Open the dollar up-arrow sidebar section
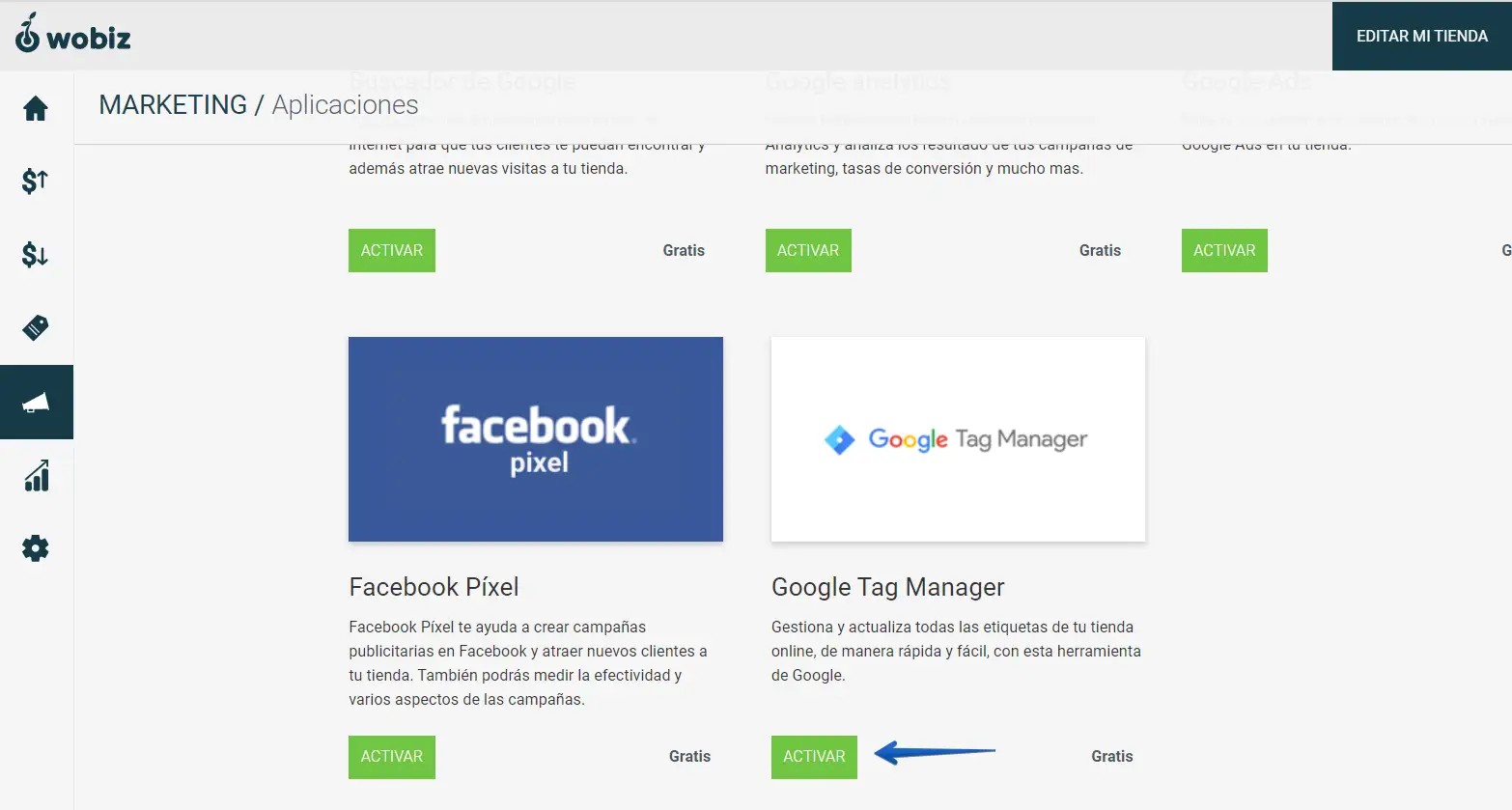Screen dimensions: 1512x810 [36, 181]
